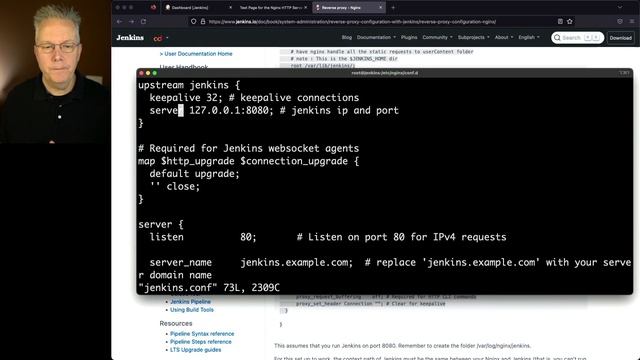Viewport: 640px width, 360px height.
Task: Open the Blog link in Jenkins nav
Action: (347, 37)
